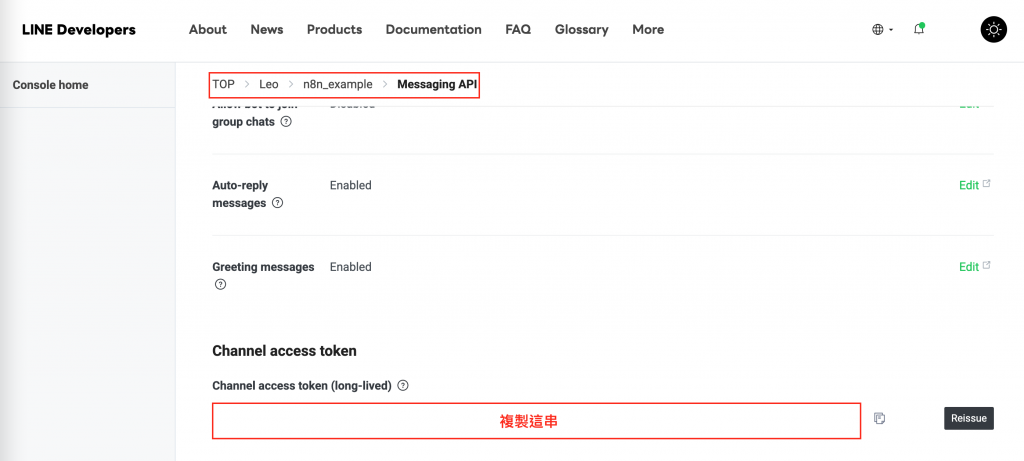
Task: Open the FAQ page
Action: click(x=518, y=29)
